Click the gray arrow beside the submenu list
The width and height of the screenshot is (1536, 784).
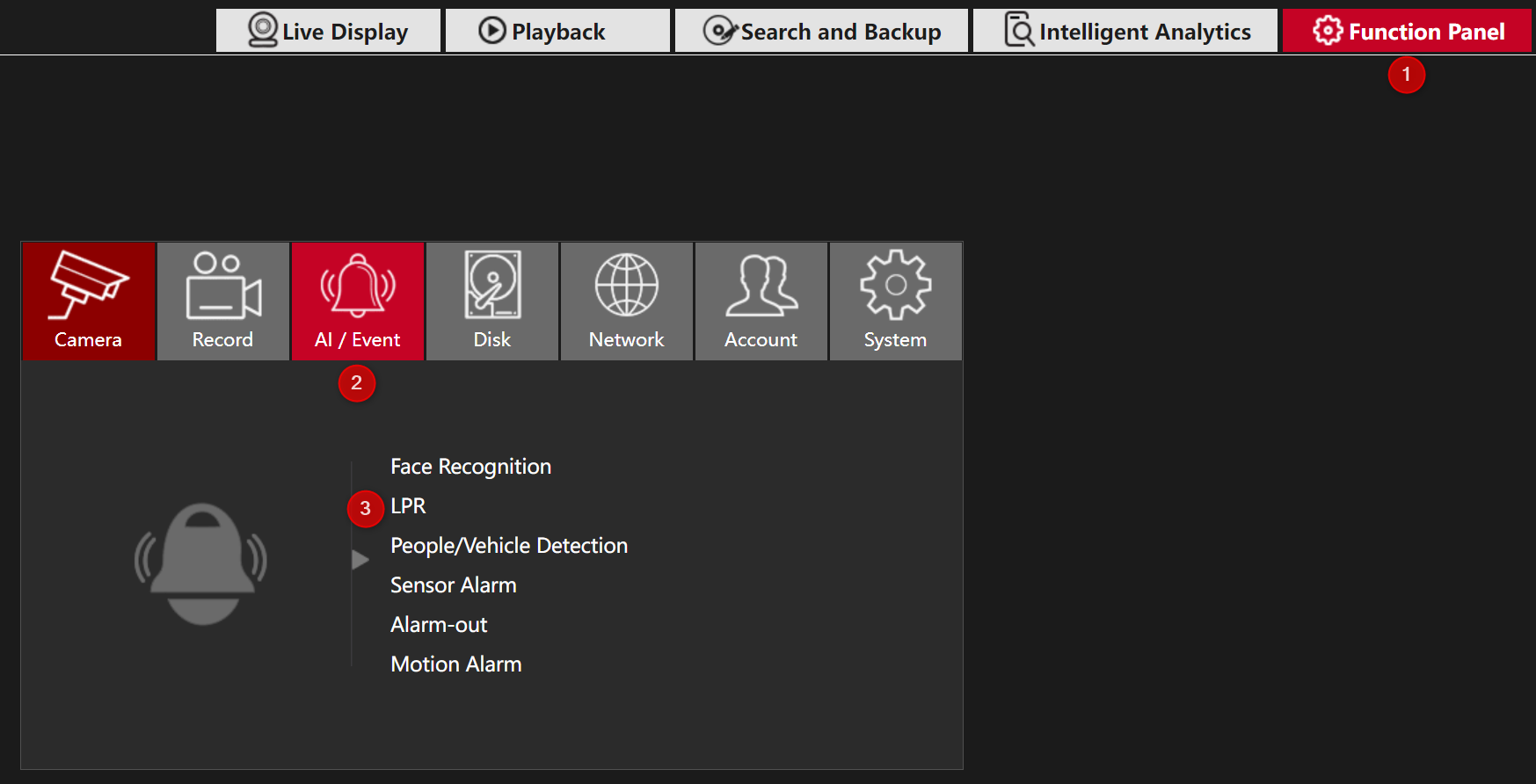point(360,560)
